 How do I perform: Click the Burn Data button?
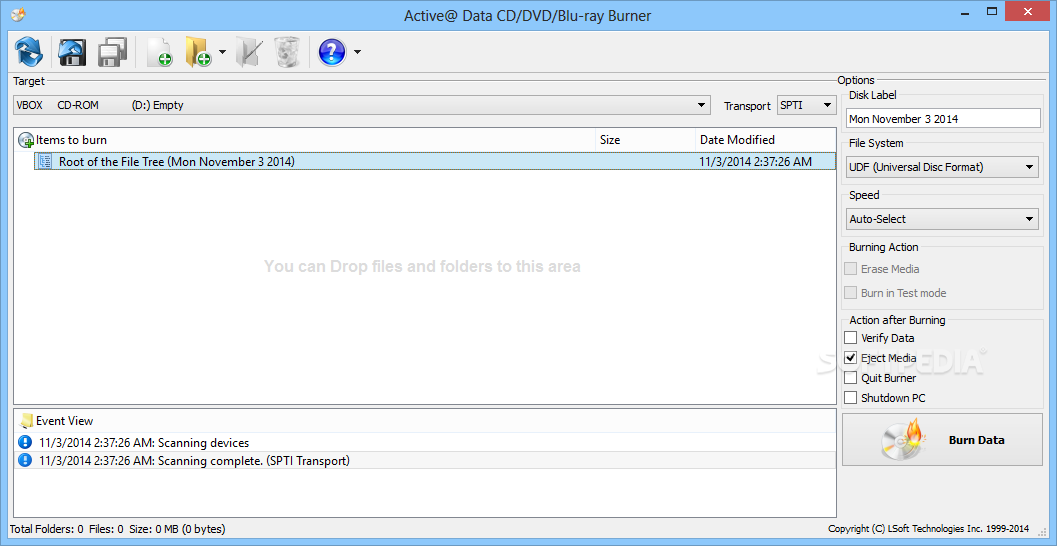pos(942,439)
